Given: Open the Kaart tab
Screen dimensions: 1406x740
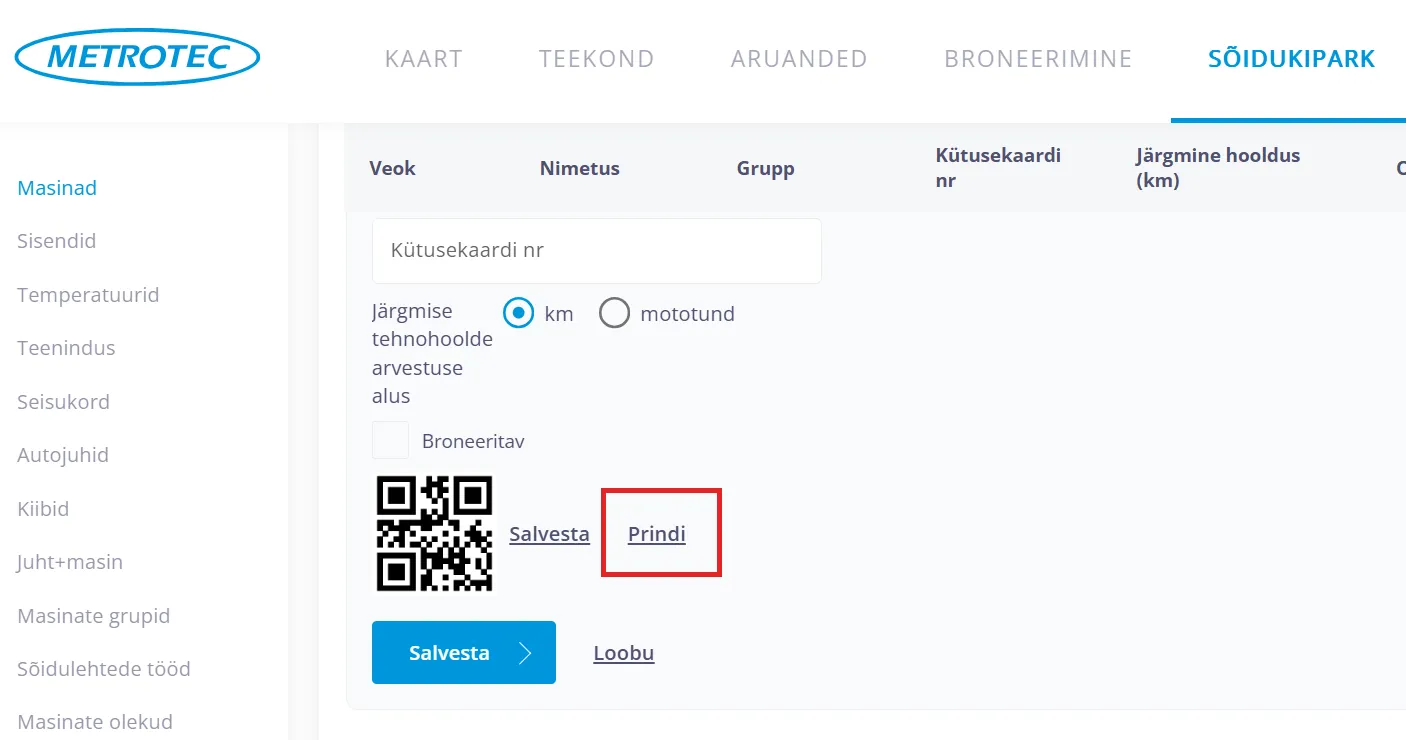Looking at the screenshot, I should pos(424,59).
